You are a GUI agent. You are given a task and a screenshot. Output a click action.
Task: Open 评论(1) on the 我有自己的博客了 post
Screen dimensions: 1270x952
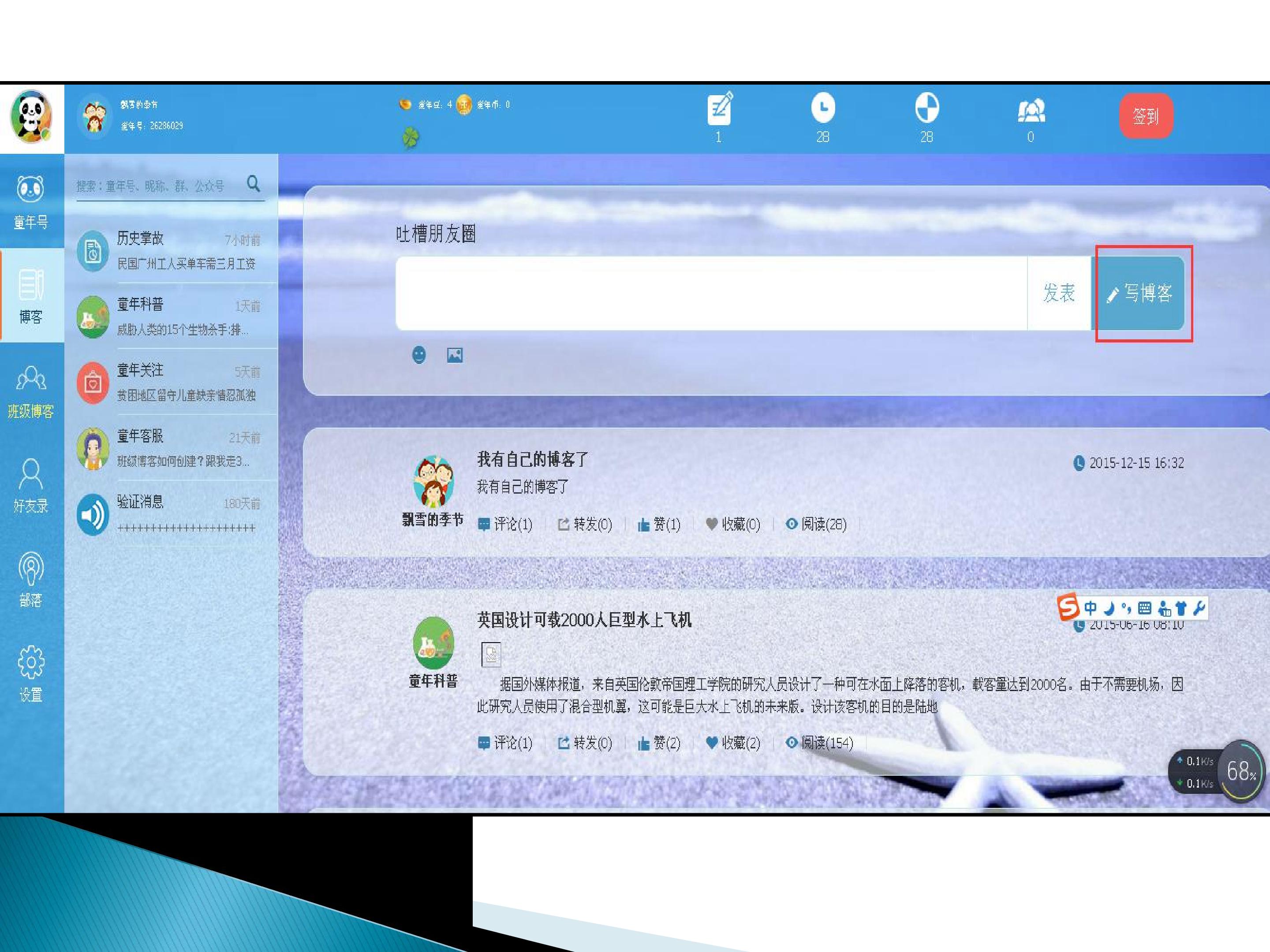click(x=505, y=524)
